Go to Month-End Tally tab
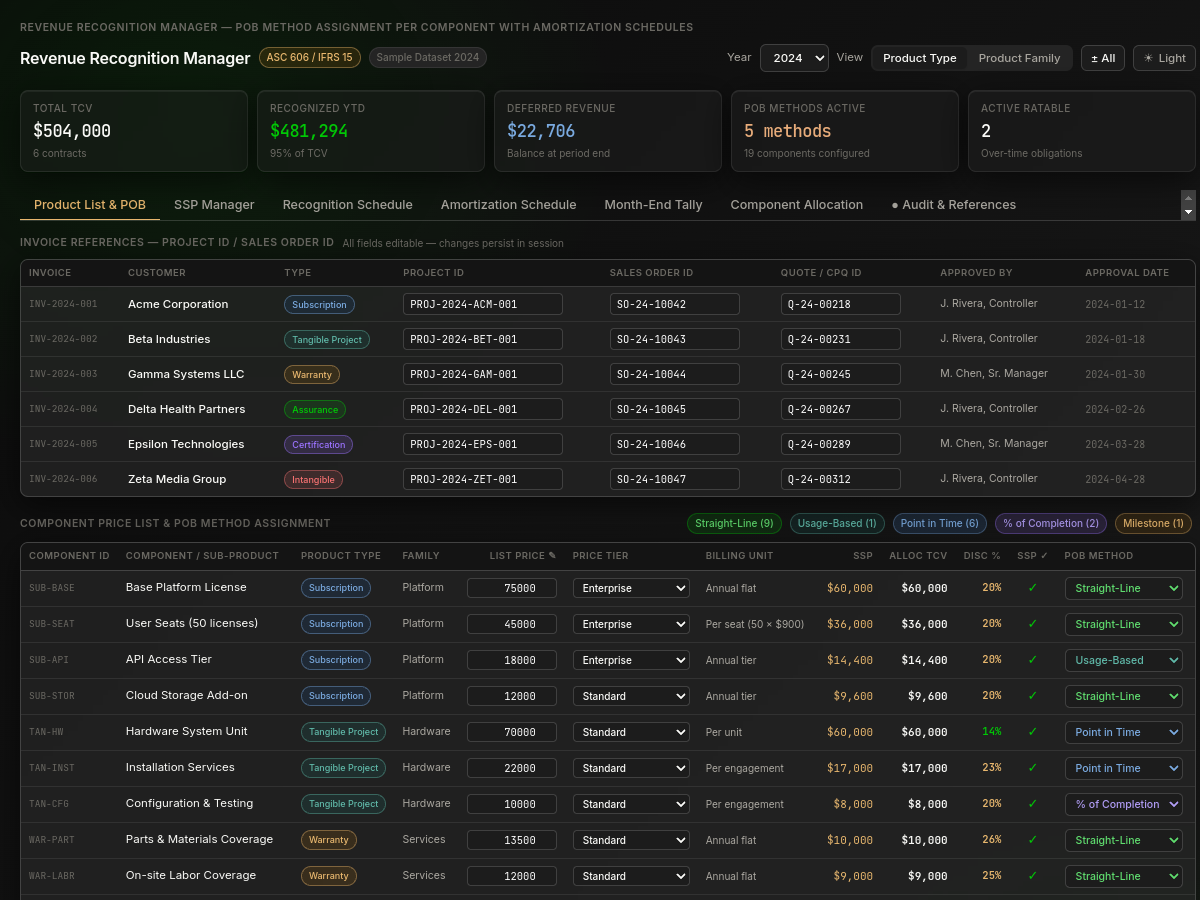Image resolution: width=1200 pixels, height=900 pixels. (653, 205)
